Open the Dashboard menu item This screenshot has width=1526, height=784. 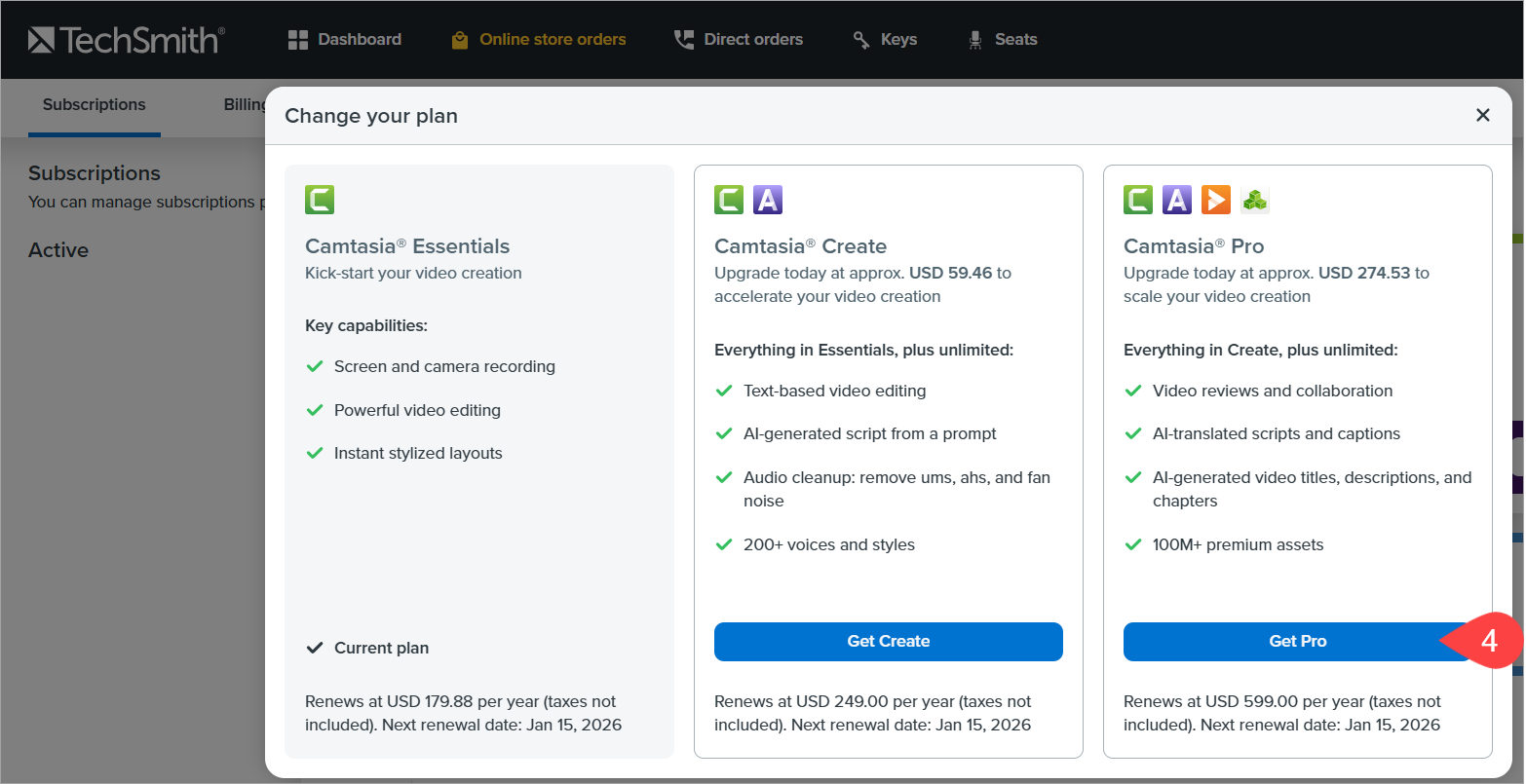pyautogui.click(x=344, y=40)
